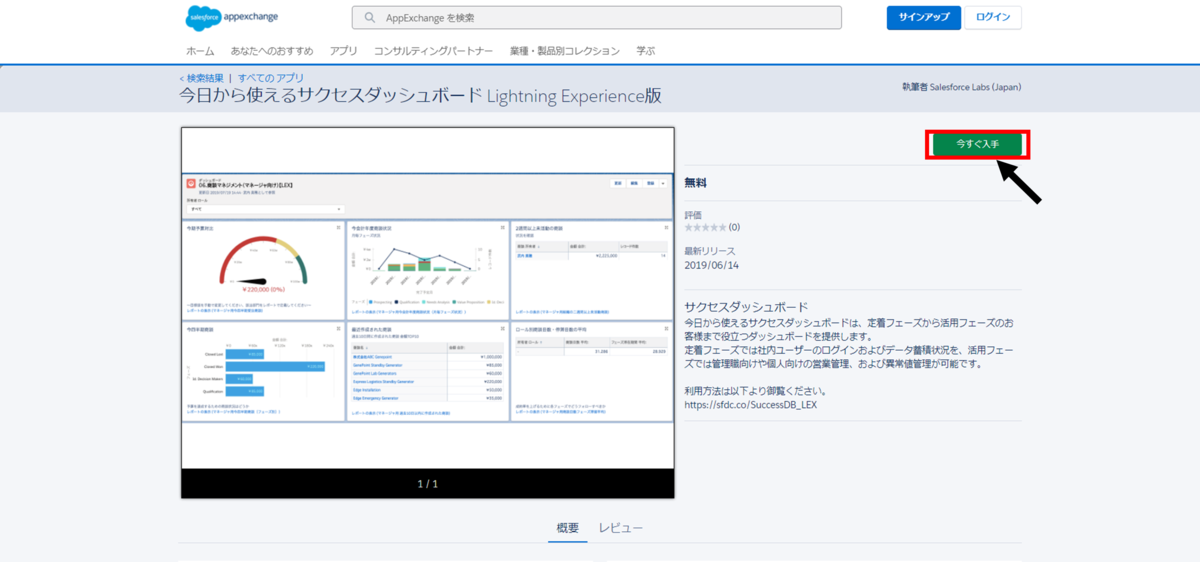The image size is (1200, 562).
Task: Open the dashboard screenshot preview
Action: click(428, 298)
